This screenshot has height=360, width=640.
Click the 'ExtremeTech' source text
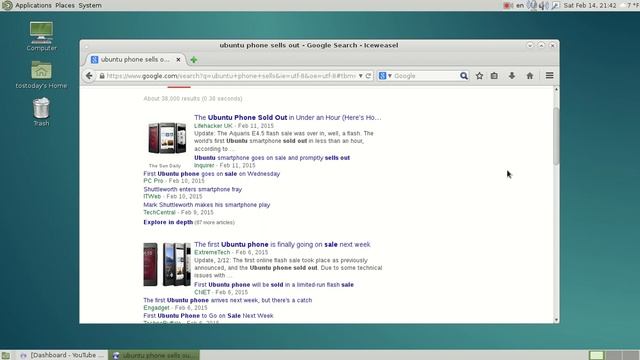[212, 252]
